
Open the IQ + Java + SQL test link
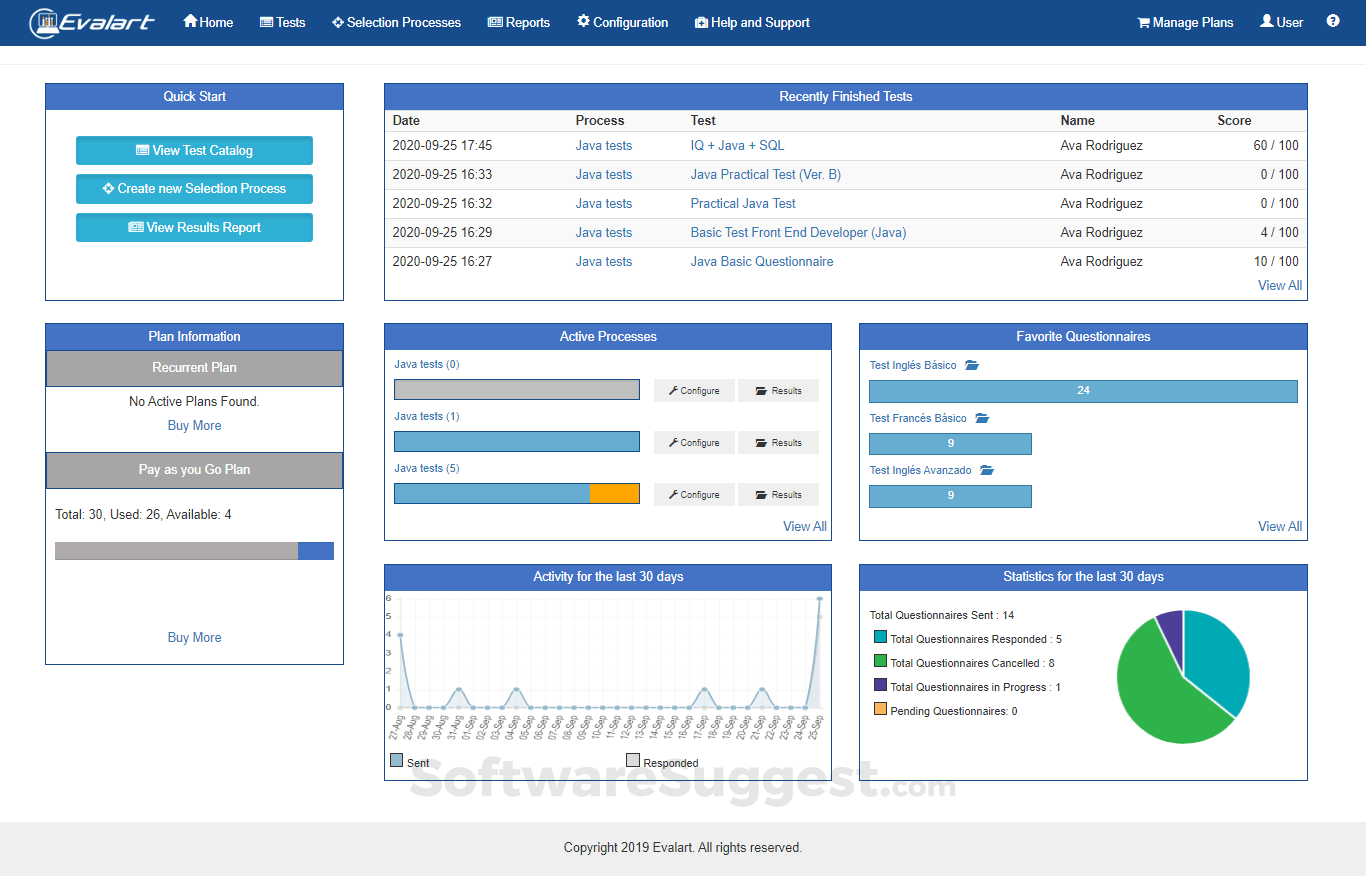737,145
